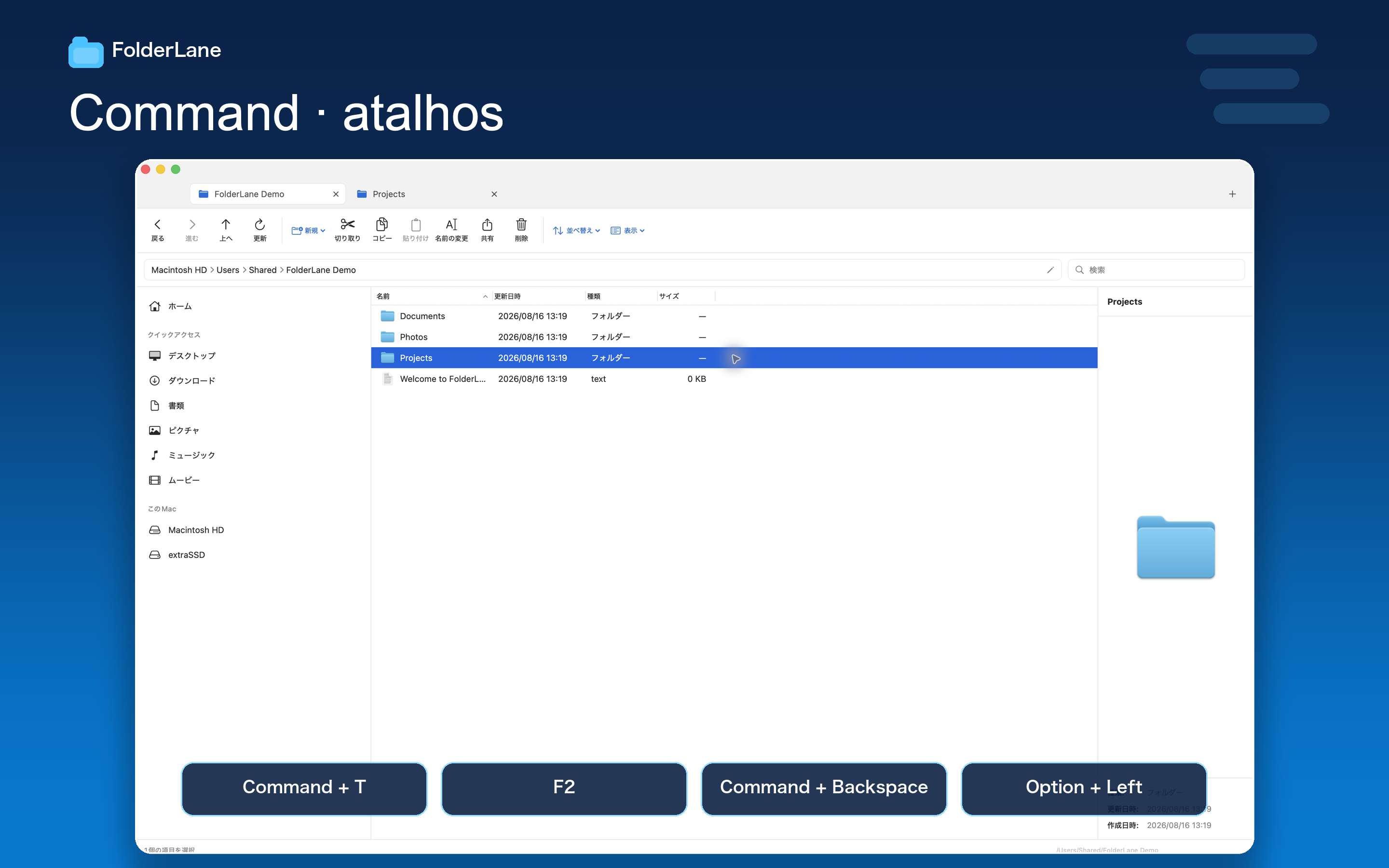The image size is (1389, 868).
Task: Open 書類 in the sidebar
Action: click(x=253, y=406)
